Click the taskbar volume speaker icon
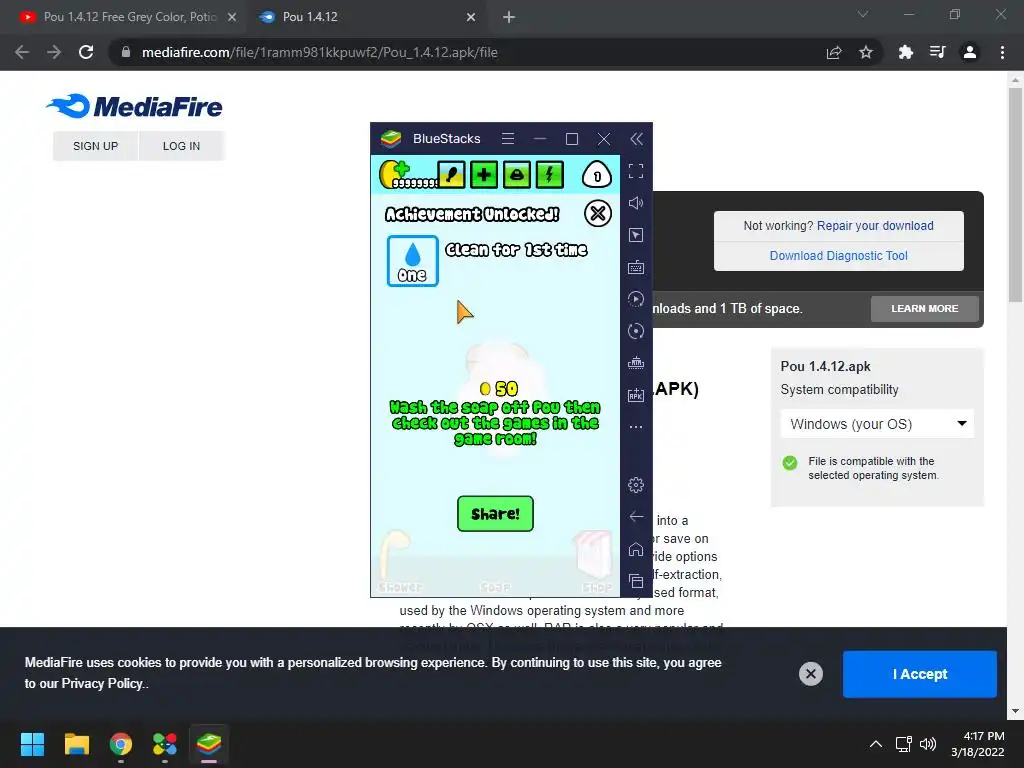This screenshot has width=1024, height=768. point(927,744)
